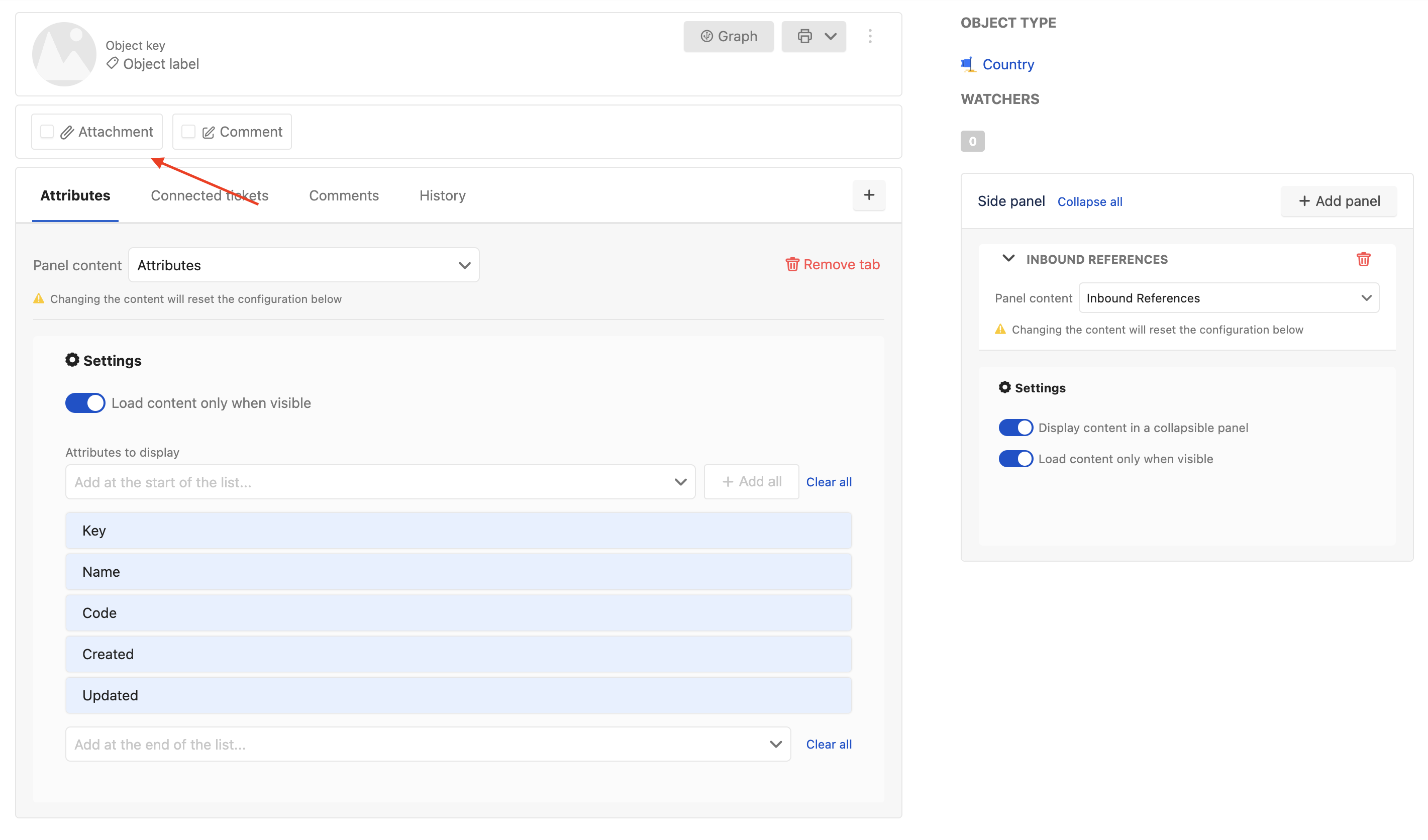Click the plus button to add new tab
1428x840 pixels.
tap(869, 195)
